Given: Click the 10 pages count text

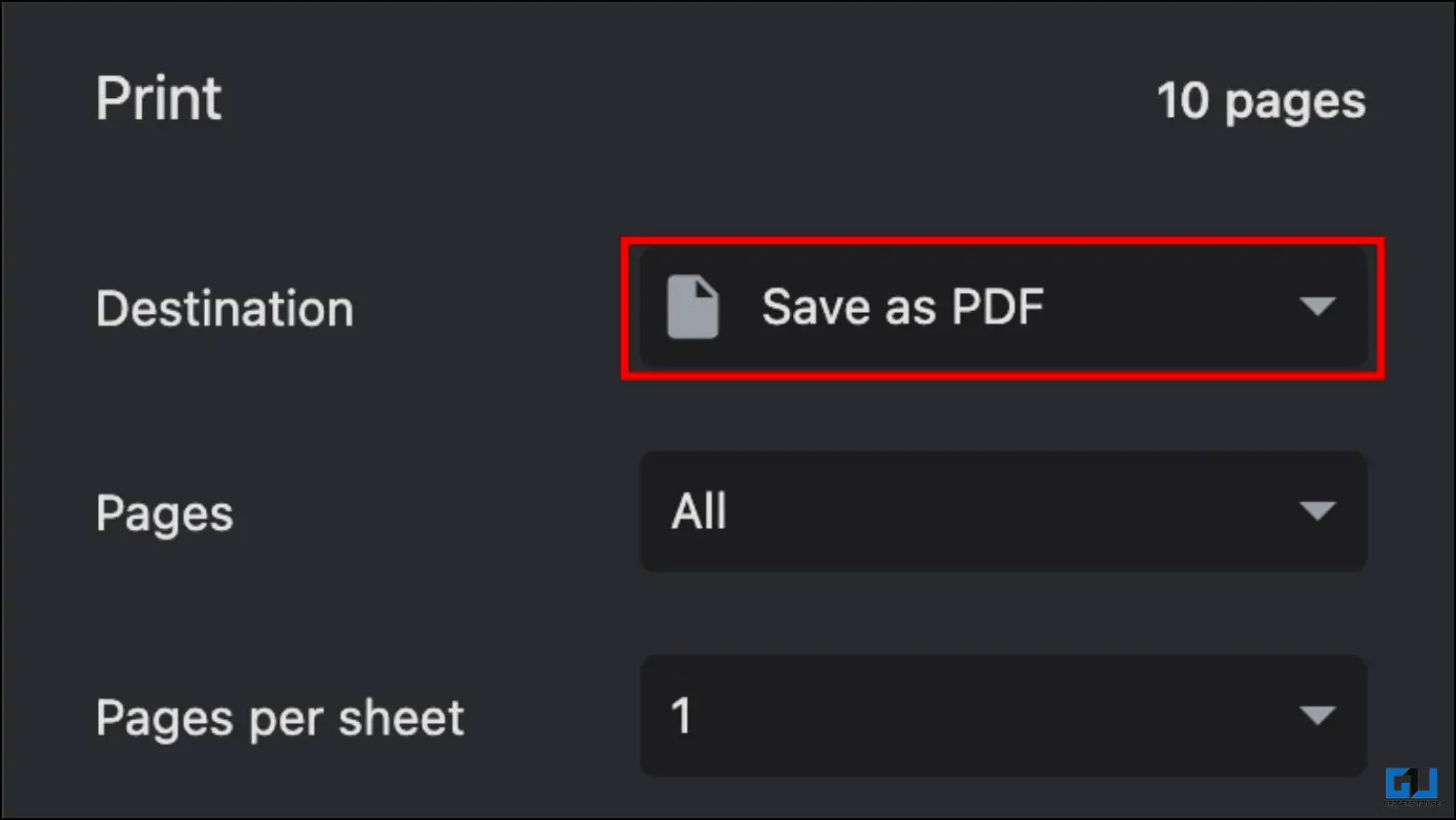Looking at the screenshot, I should coord(1261,102).
